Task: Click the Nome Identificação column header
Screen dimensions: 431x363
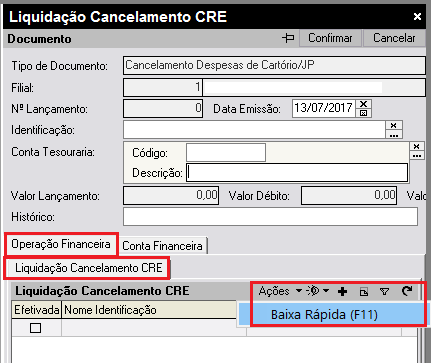Action: (149, 310)
